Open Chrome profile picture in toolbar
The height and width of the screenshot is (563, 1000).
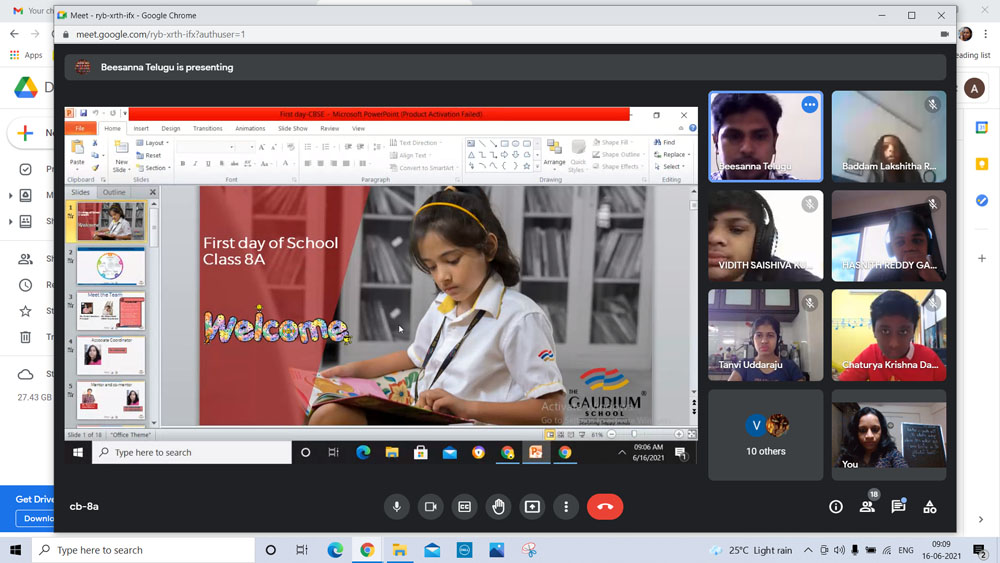966,34
